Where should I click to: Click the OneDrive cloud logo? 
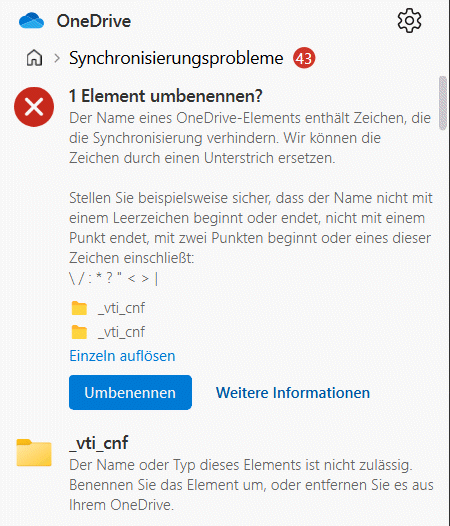[x=32, y=21]
